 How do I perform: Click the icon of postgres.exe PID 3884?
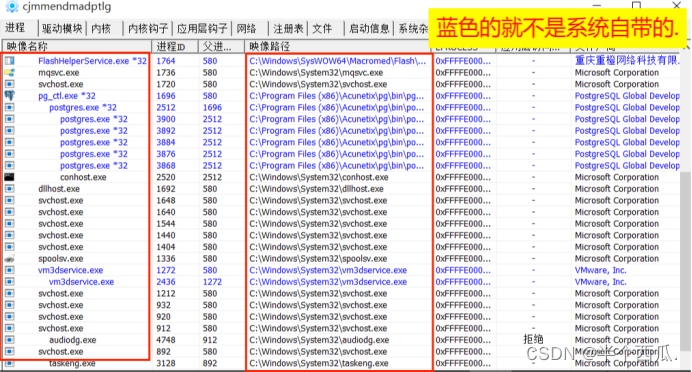tap(9, 142)
